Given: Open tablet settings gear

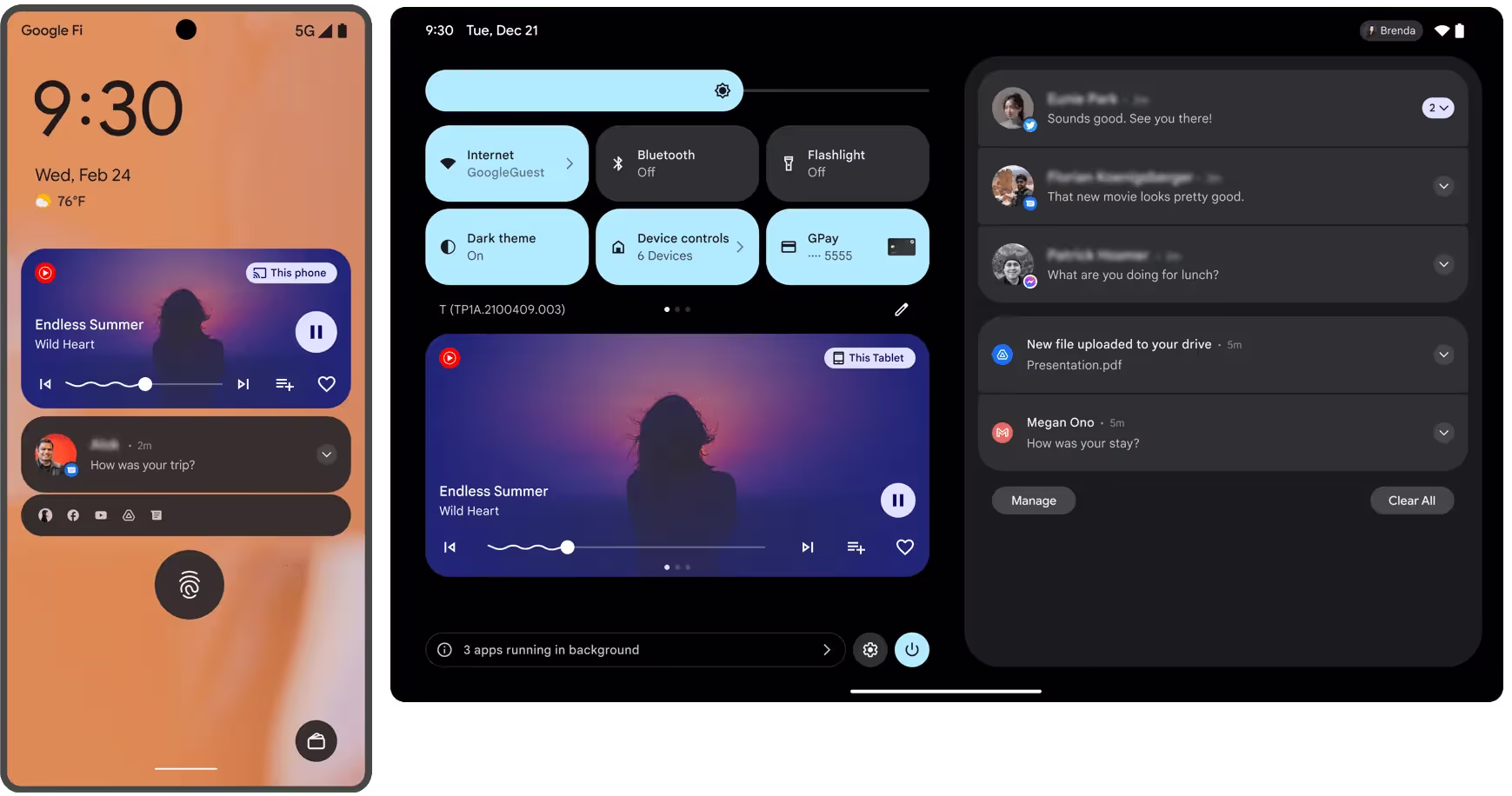Looking at the screenshot, I should click(870, 650).
